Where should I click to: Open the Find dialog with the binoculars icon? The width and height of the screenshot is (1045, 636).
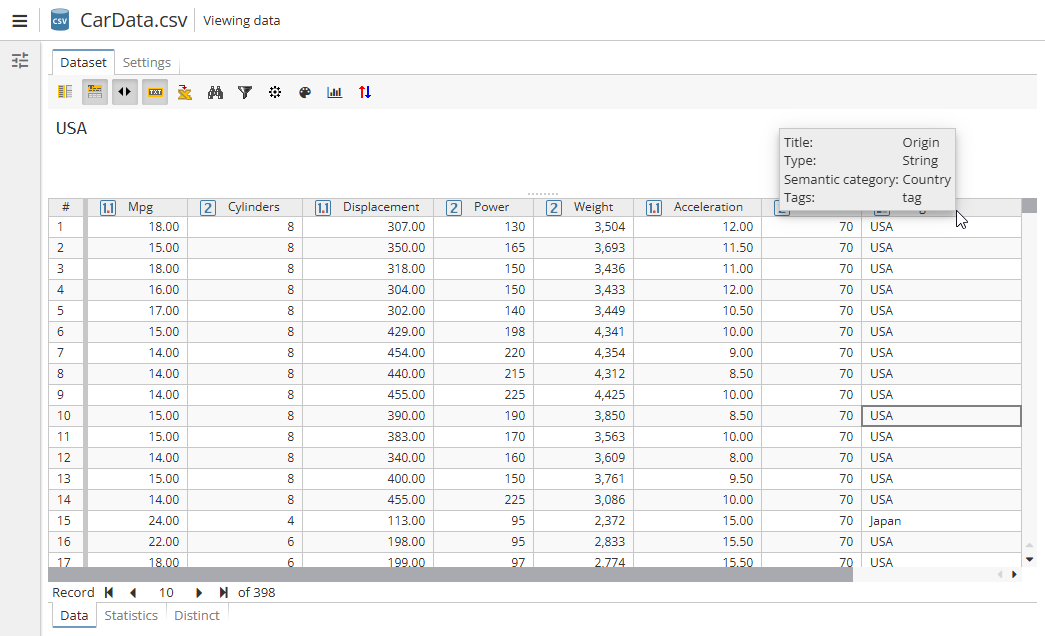[215, 92]
